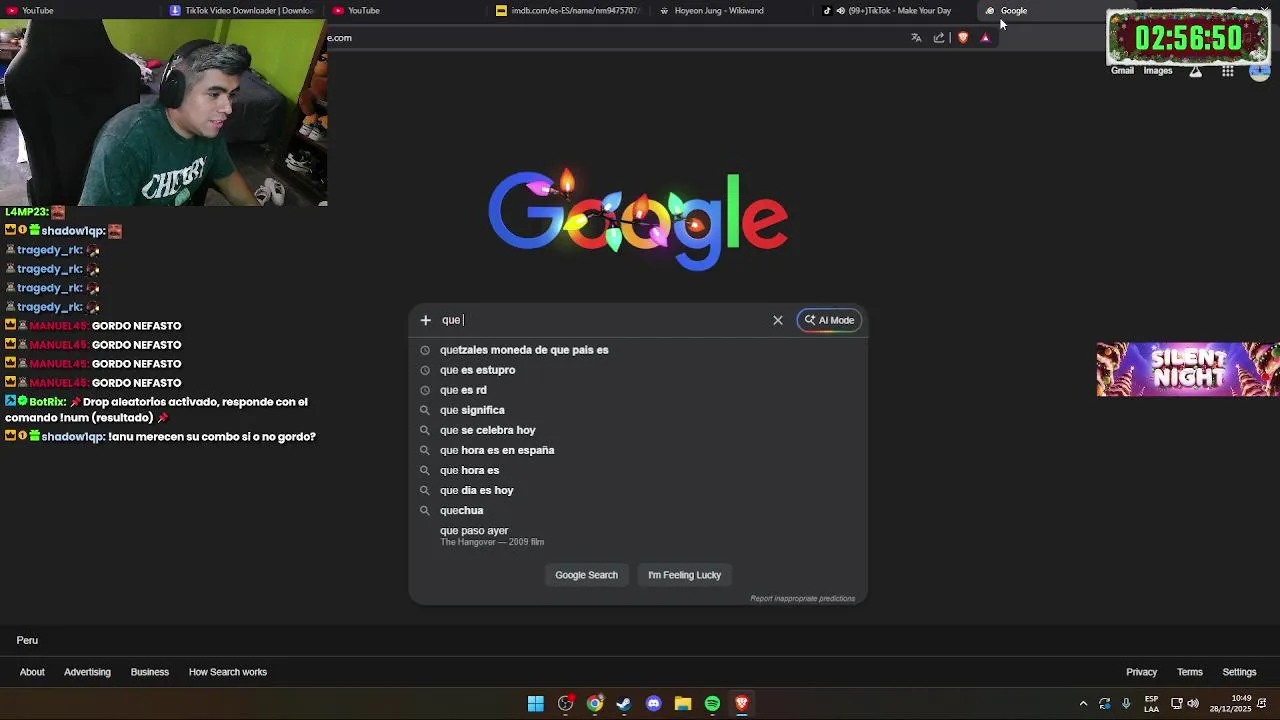Click the microphone tray icon
The width and height of the screenshot is (1280, 720).
pos(1126,704)
